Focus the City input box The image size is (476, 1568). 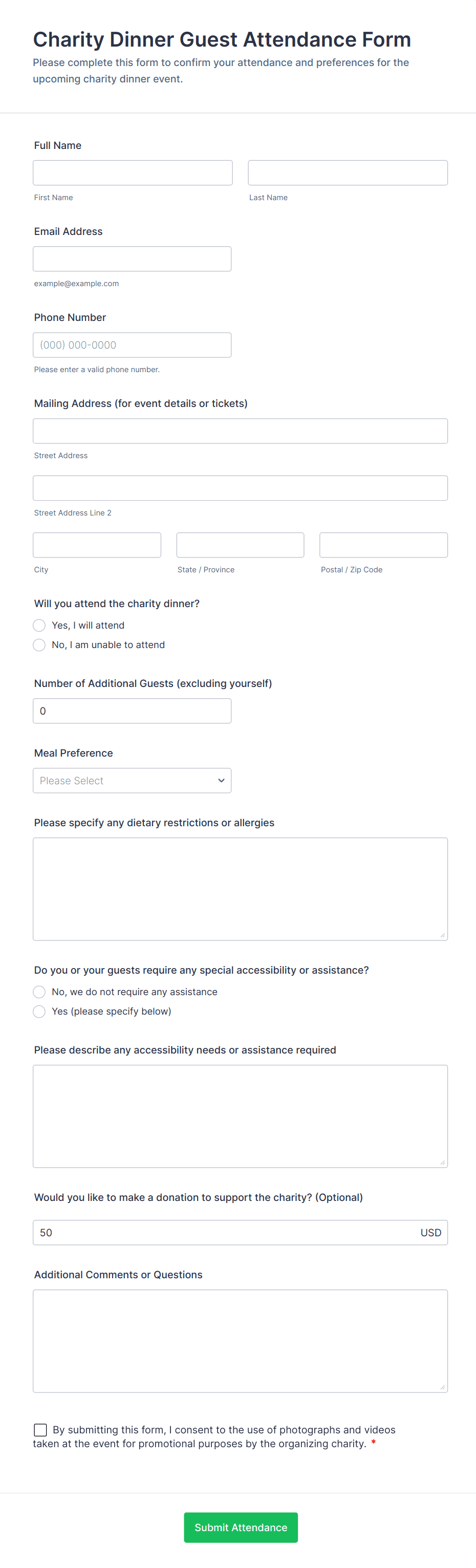tap(97, 545)
